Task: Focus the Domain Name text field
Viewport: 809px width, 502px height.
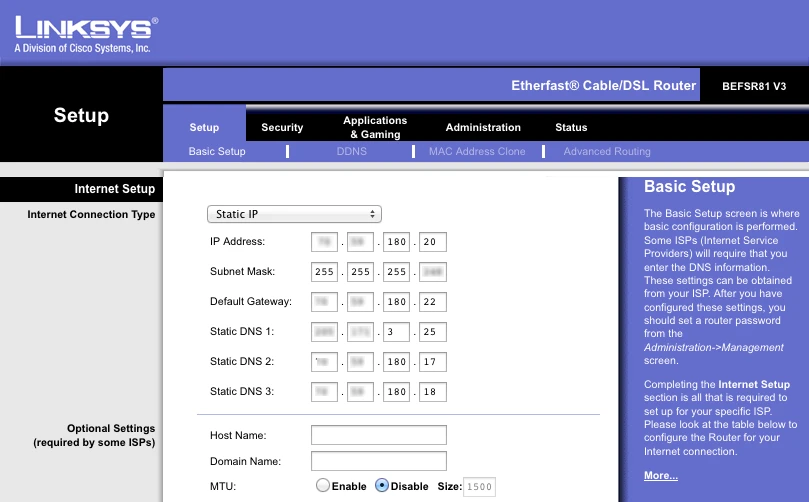Action: tap(378, 461)
